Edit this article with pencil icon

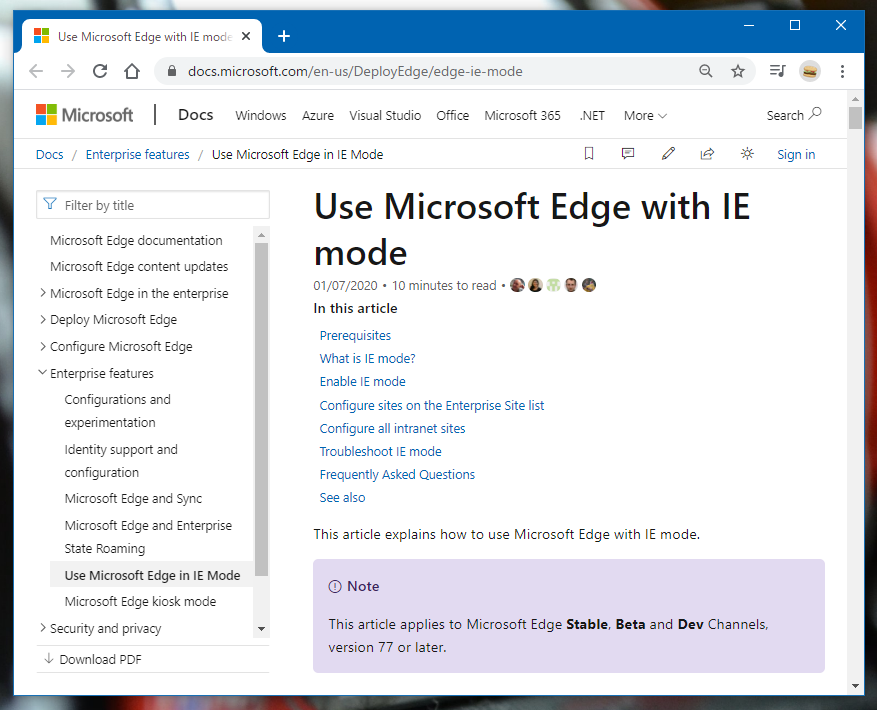(668, 154)
